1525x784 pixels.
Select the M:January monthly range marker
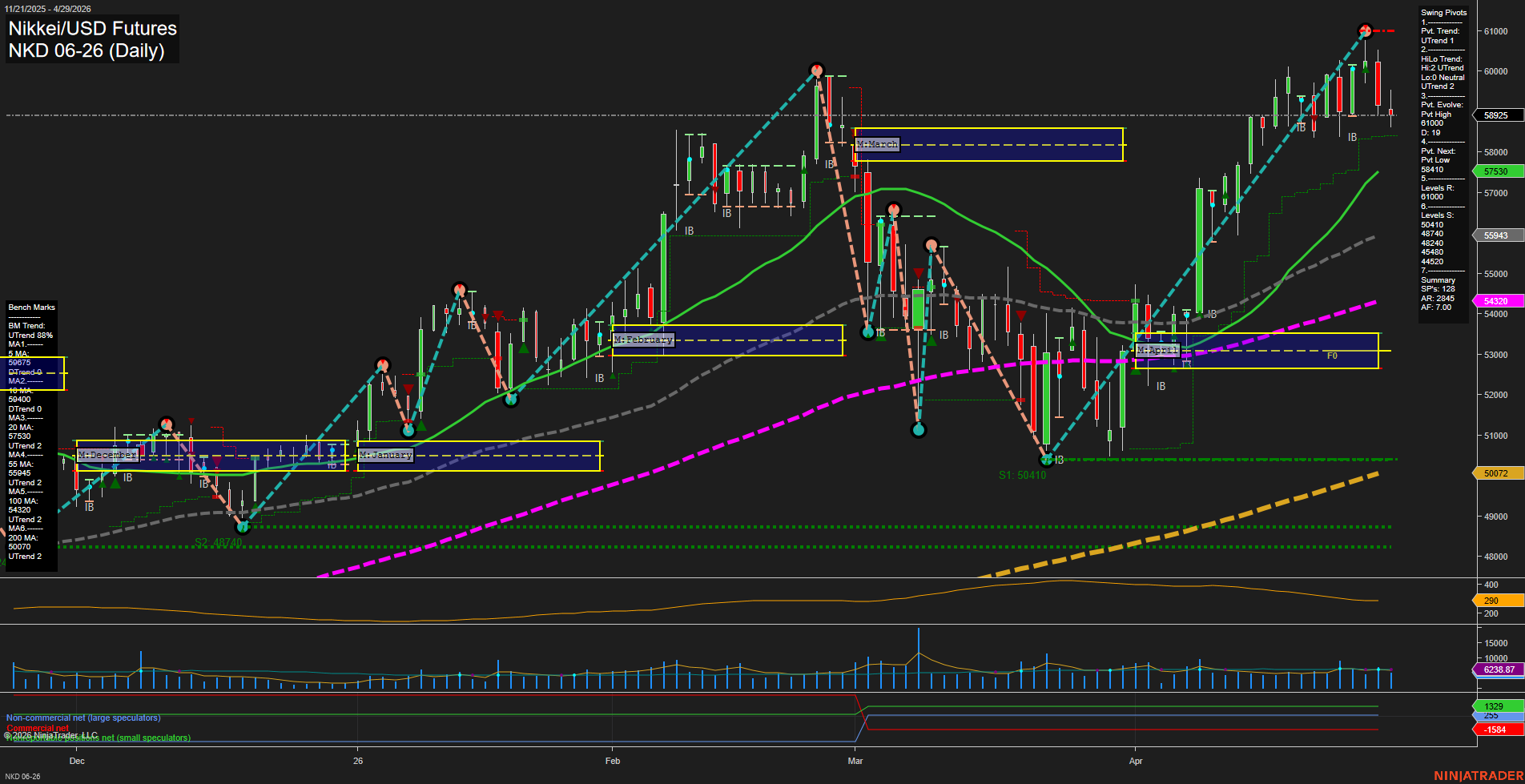(385, 455)
